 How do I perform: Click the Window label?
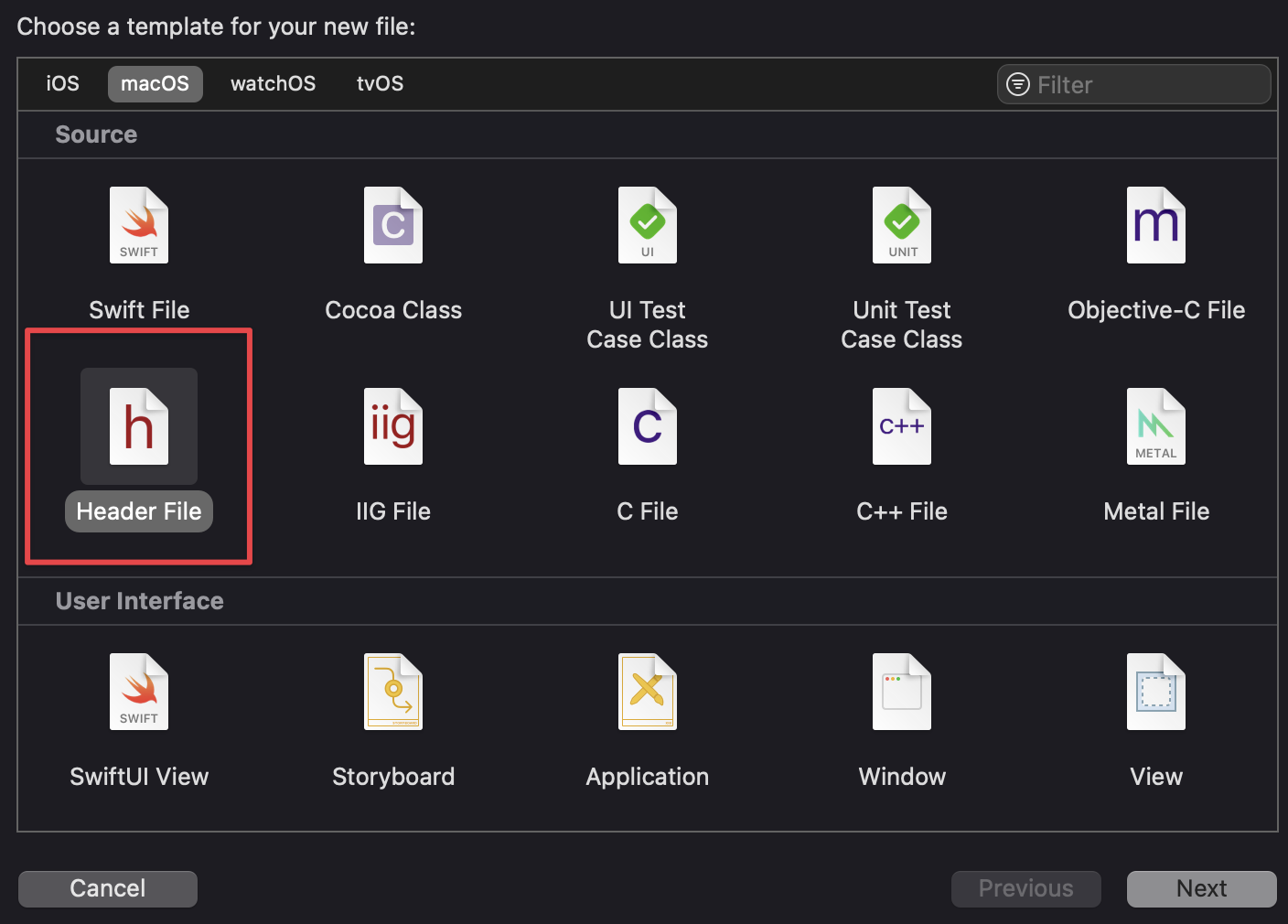[902, 777]
